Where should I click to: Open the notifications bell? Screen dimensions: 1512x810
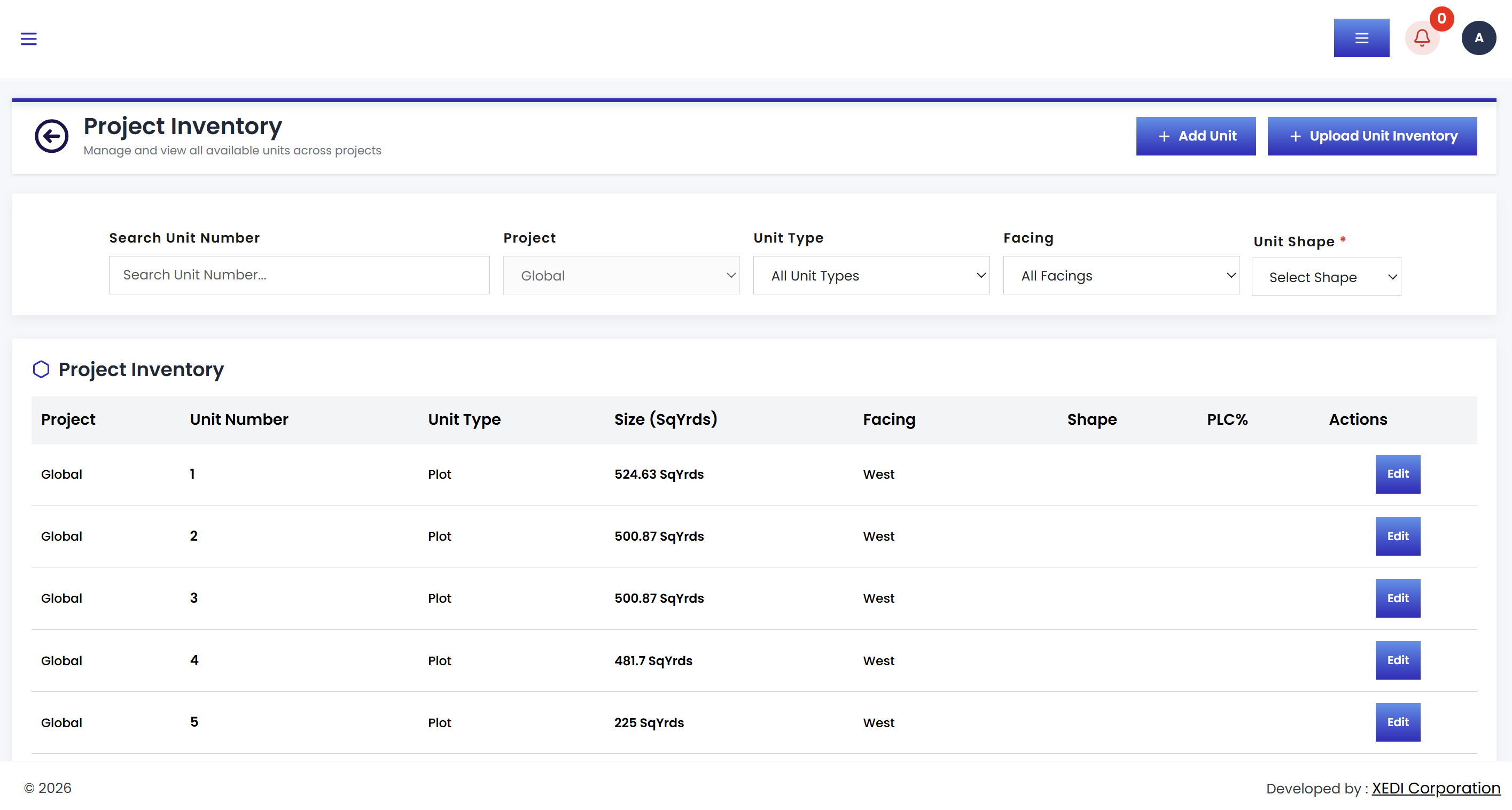[x=1422, y=38]
